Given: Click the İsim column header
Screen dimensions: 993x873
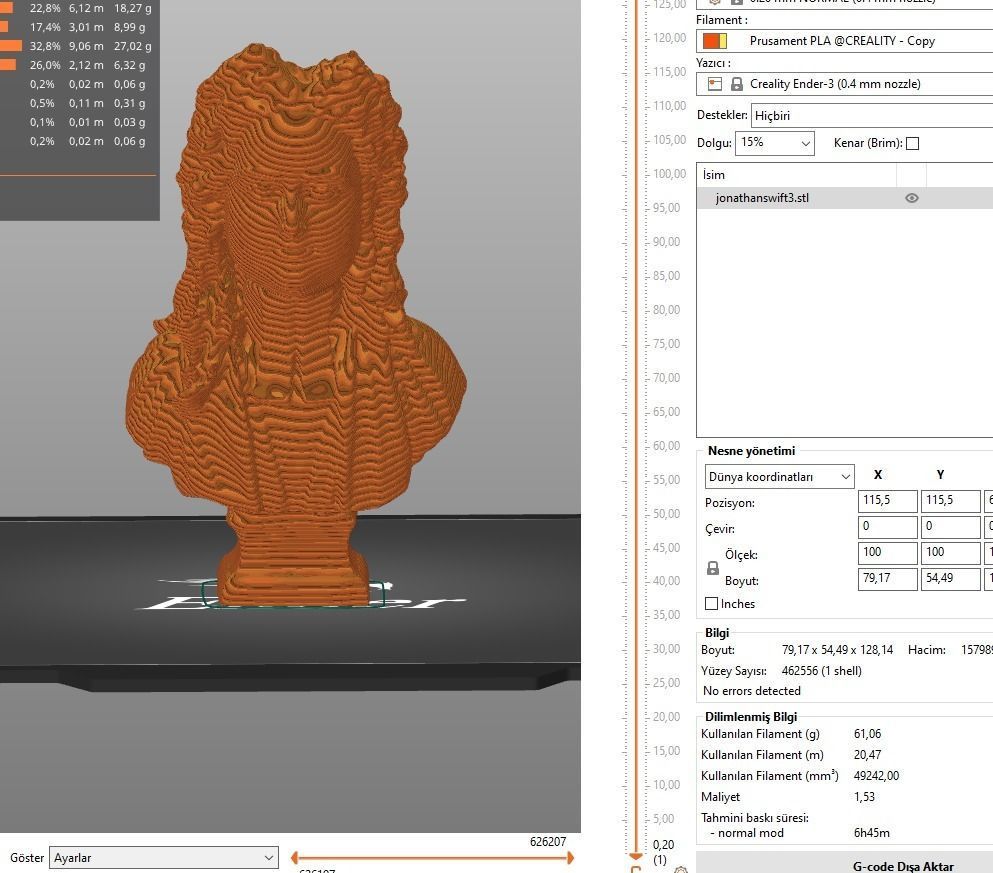Looking at the screenshot, I should (x=797, y=175).
